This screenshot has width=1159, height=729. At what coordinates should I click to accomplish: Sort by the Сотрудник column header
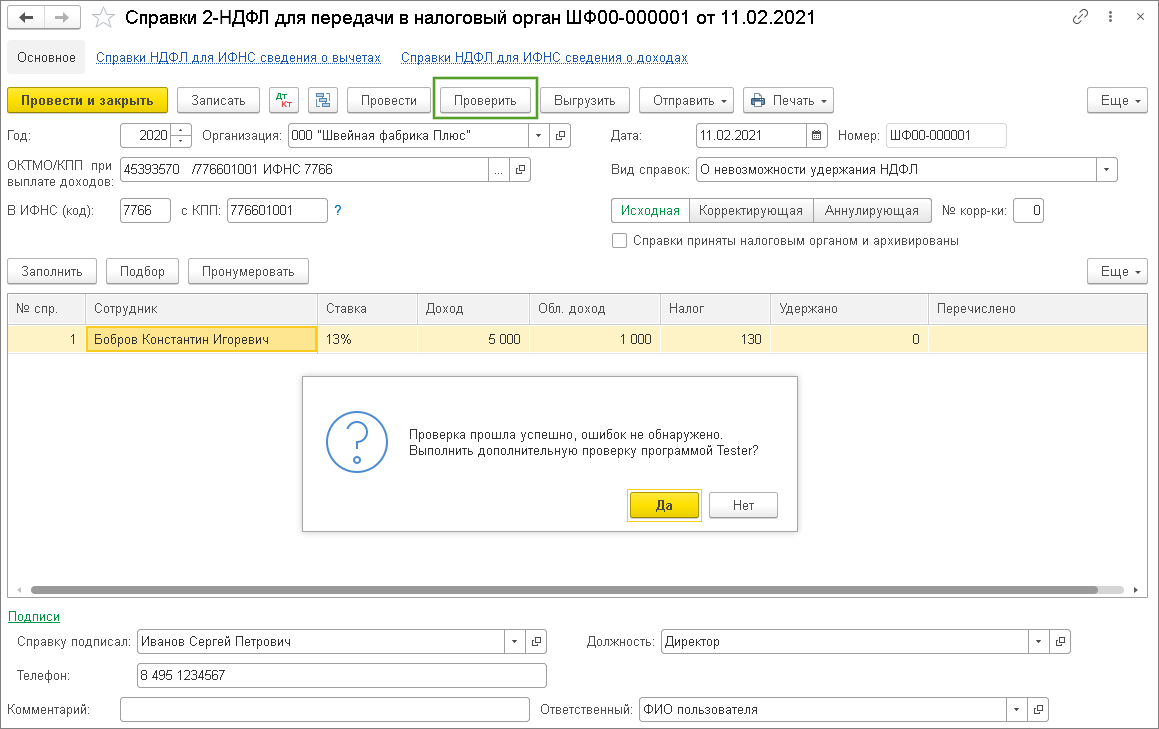(x=201, y=308)
